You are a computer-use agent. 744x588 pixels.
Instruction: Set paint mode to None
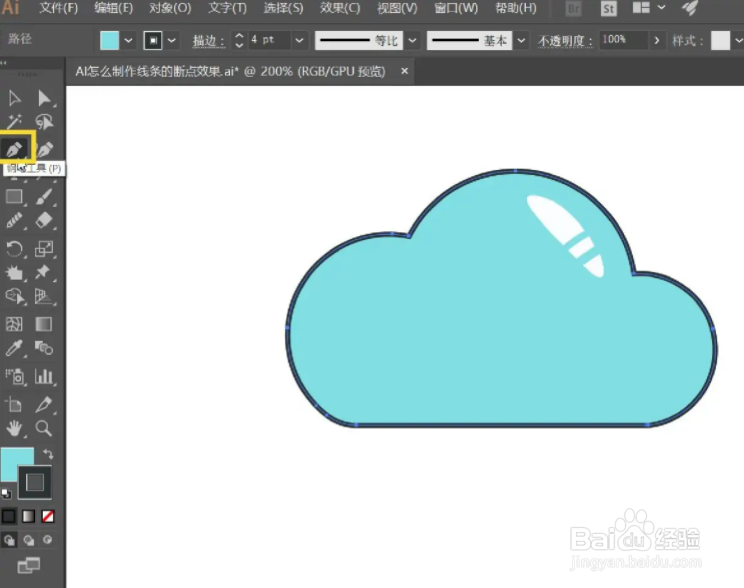48,516
